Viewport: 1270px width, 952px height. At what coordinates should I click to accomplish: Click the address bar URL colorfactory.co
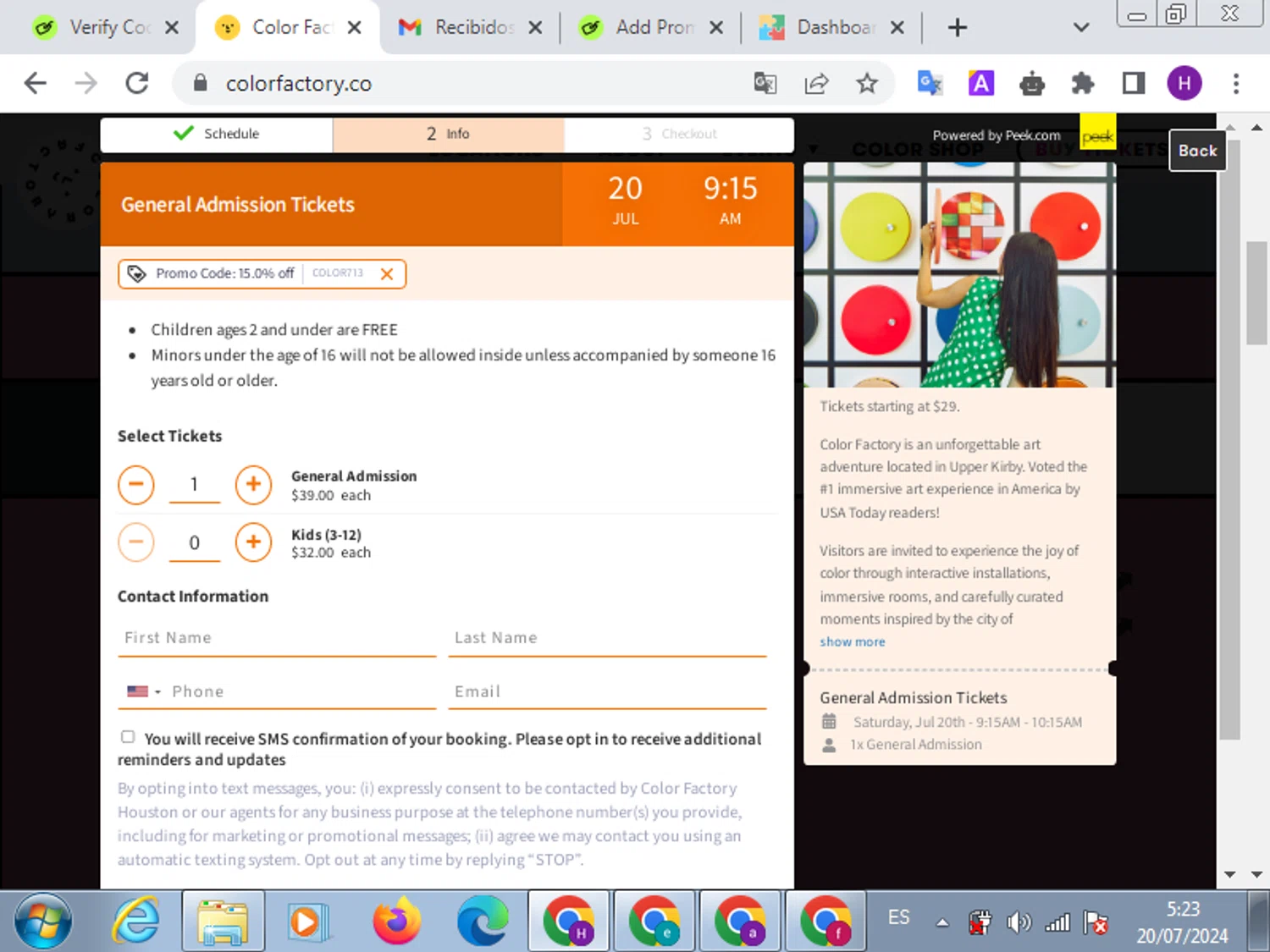point(298,83)
